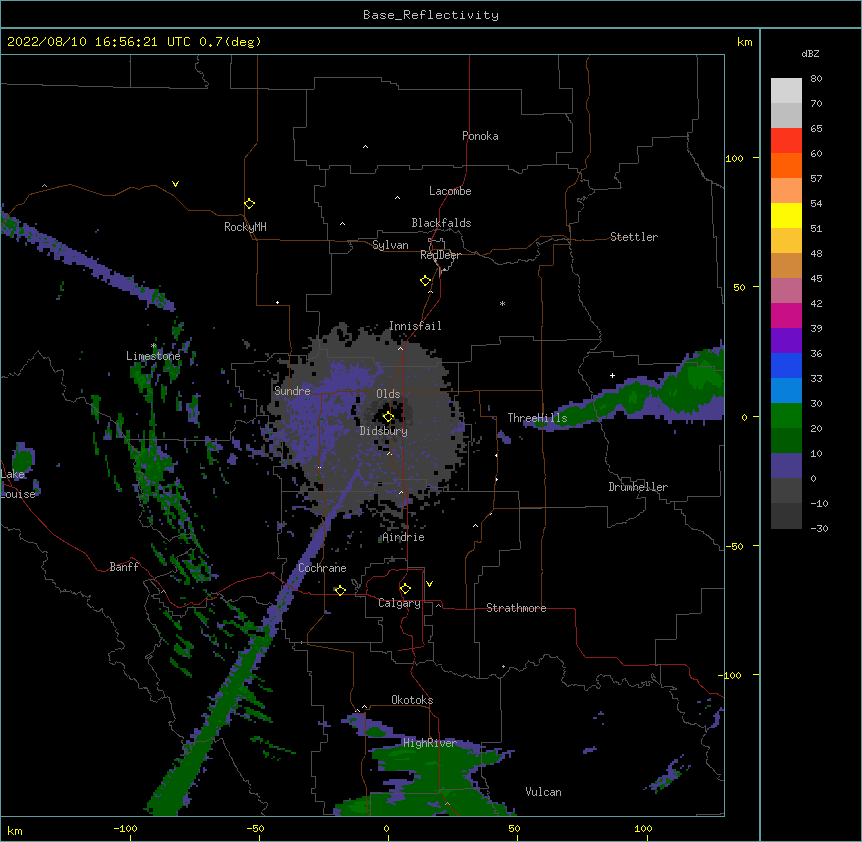Click the Blackfalds city label
862x842 pixels.
point(441,223)
